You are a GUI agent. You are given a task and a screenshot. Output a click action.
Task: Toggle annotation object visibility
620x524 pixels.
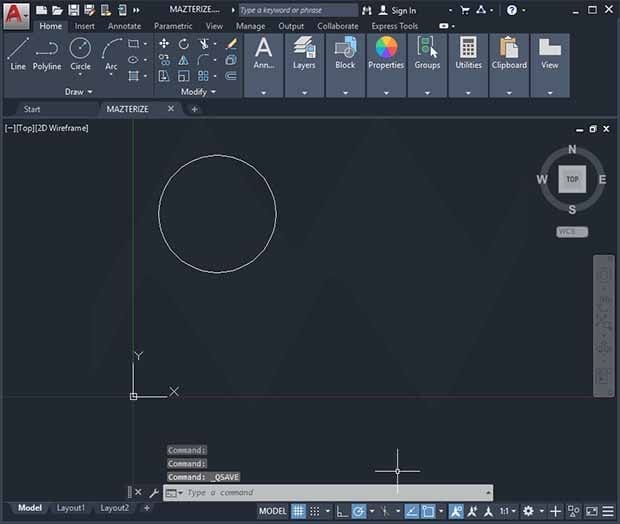coord(456,511)
